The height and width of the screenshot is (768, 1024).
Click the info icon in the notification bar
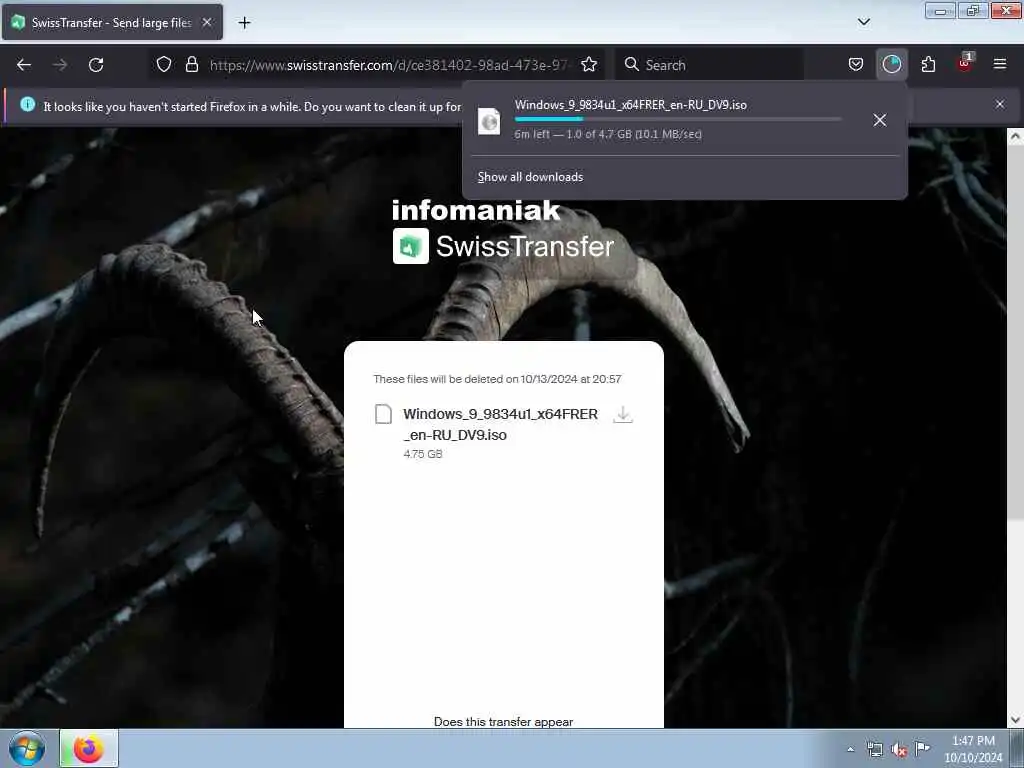[x=27, y=104]
